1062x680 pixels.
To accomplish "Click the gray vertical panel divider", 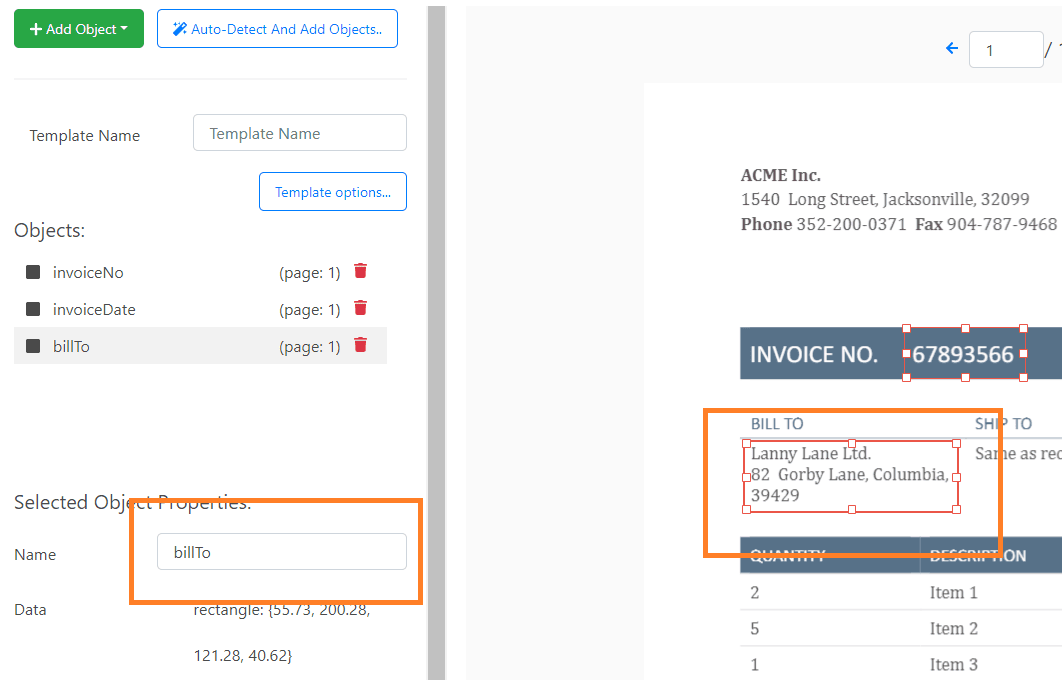I will (x=437, y=340).
